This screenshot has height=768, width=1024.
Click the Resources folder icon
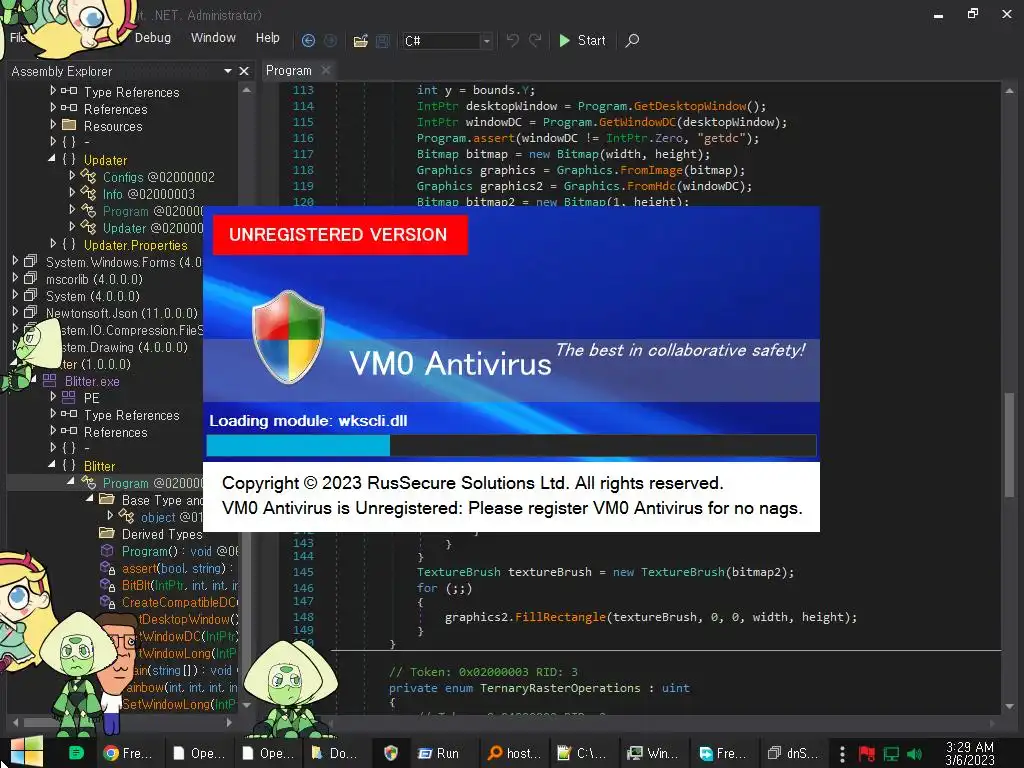point(69,125)
